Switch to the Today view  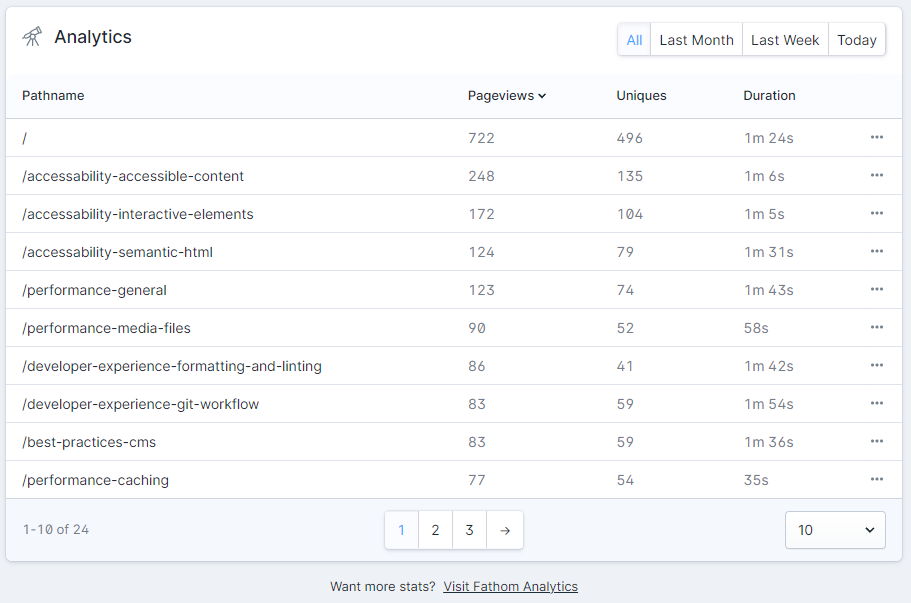pyautogui.click(x=856, y=39)
